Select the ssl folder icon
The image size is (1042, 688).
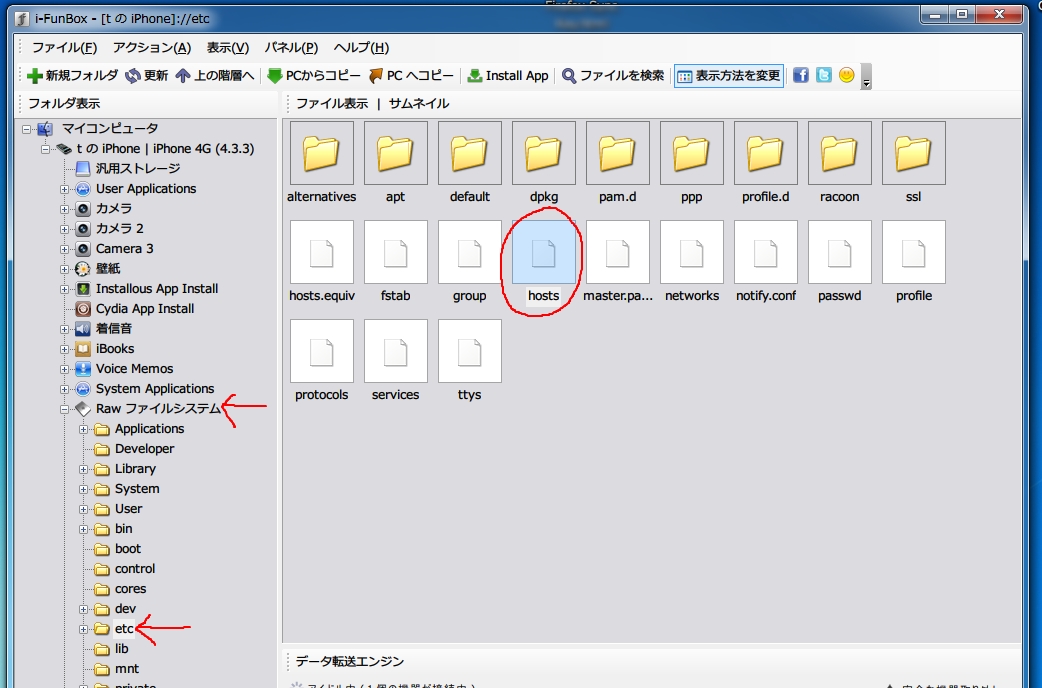(914, 153)
